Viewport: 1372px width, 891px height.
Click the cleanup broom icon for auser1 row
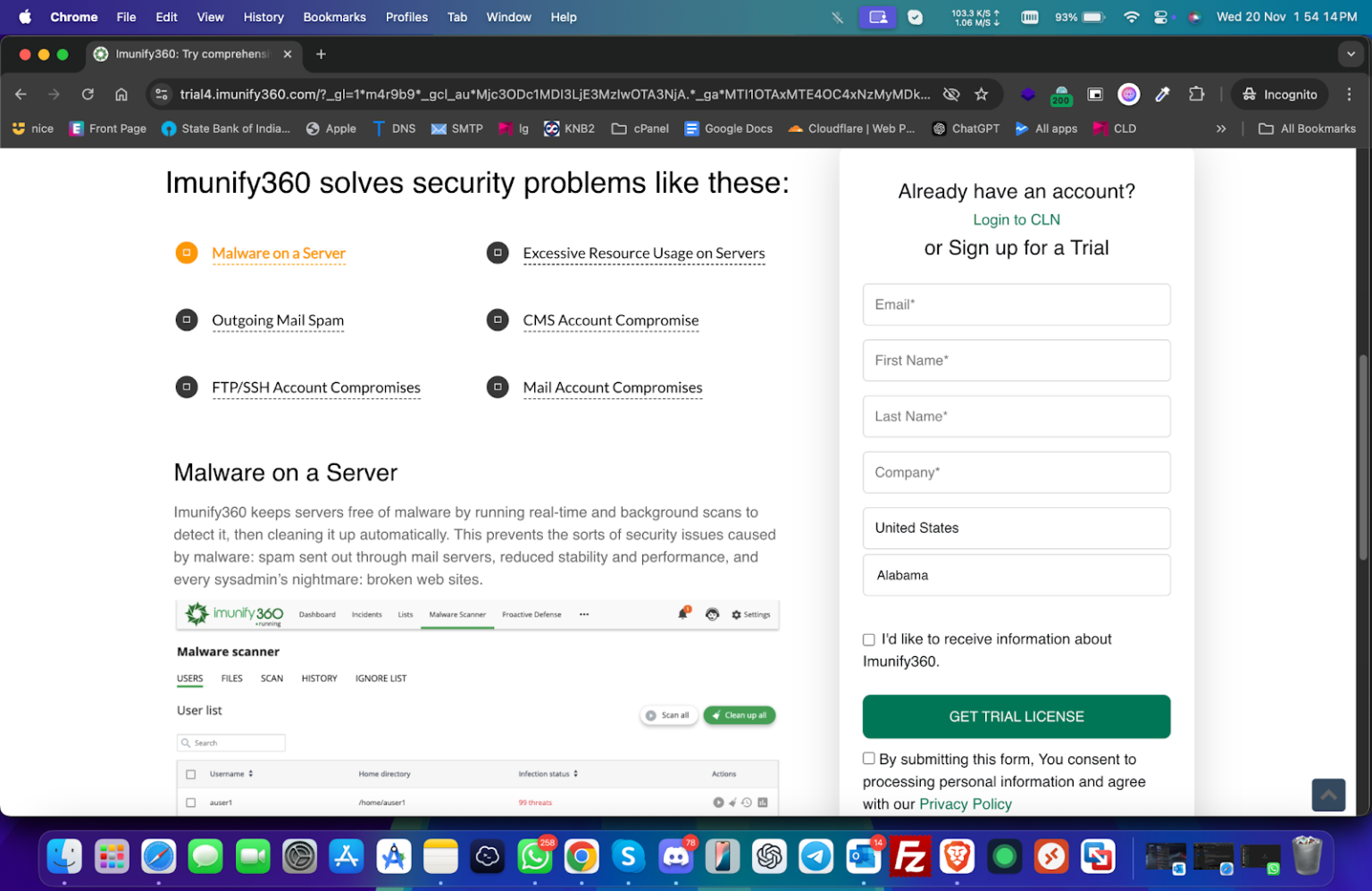click(732, 802)
